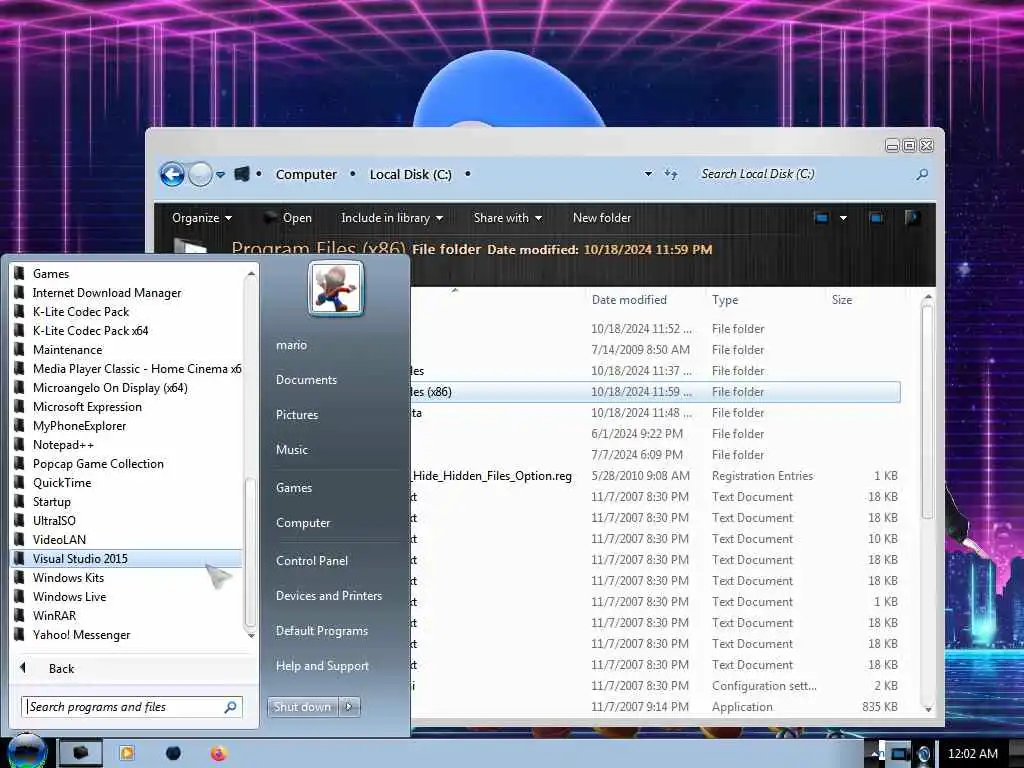Viewport: 1024px width, 768px height.
Task: Expand the breadcrumb arrow after Local Disk (C:)
Action: point(468,174)
